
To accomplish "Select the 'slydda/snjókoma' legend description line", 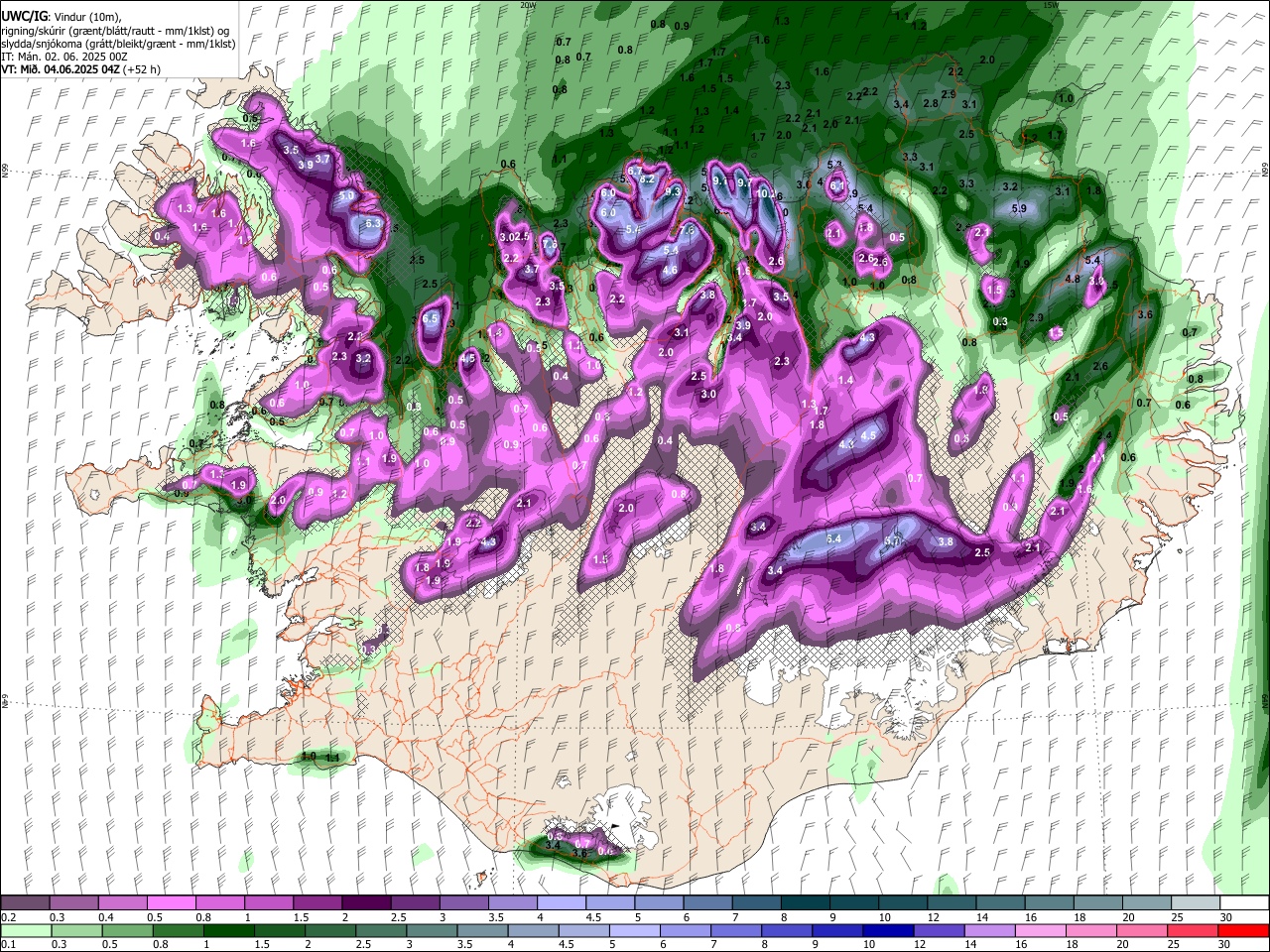I will 118,44.
